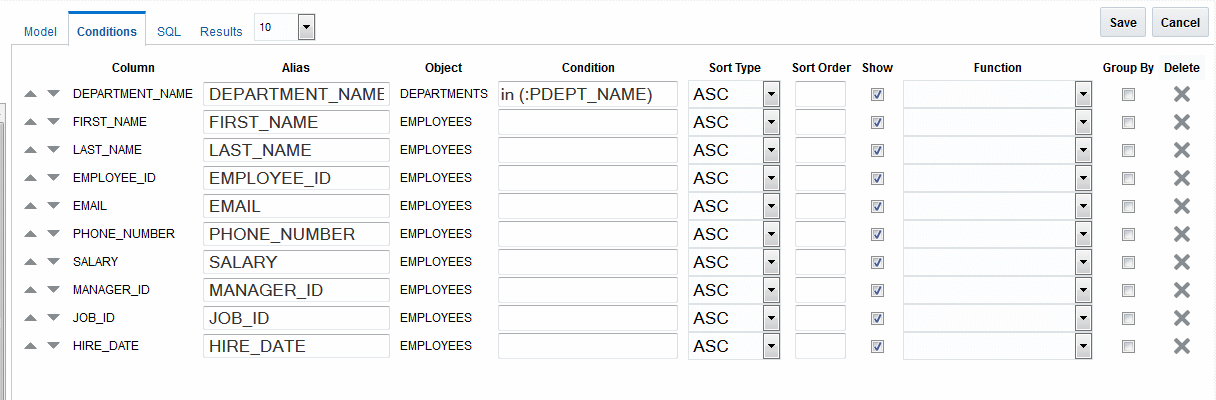Enable Group By for DEPARTMENT_NAME

[x=1128, y=94]
